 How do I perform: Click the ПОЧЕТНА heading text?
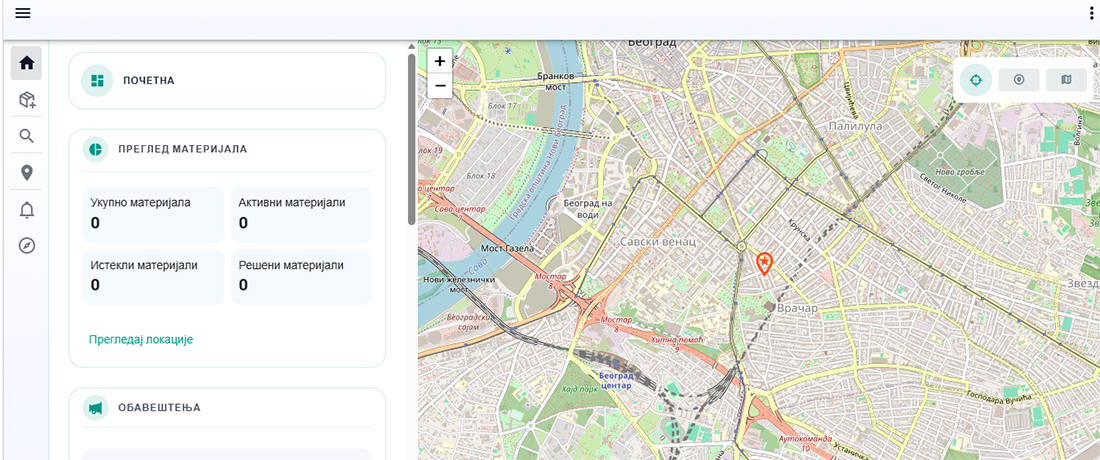point(149,81)
